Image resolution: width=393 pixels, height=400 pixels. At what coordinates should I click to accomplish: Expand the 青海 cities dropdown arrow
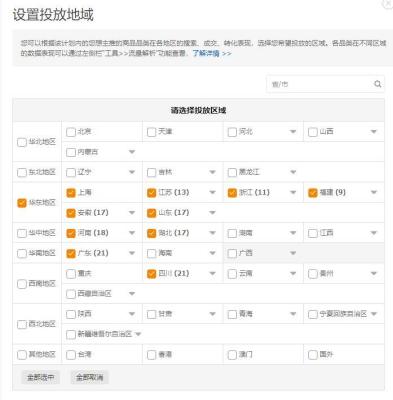click(x=293, y=314)
